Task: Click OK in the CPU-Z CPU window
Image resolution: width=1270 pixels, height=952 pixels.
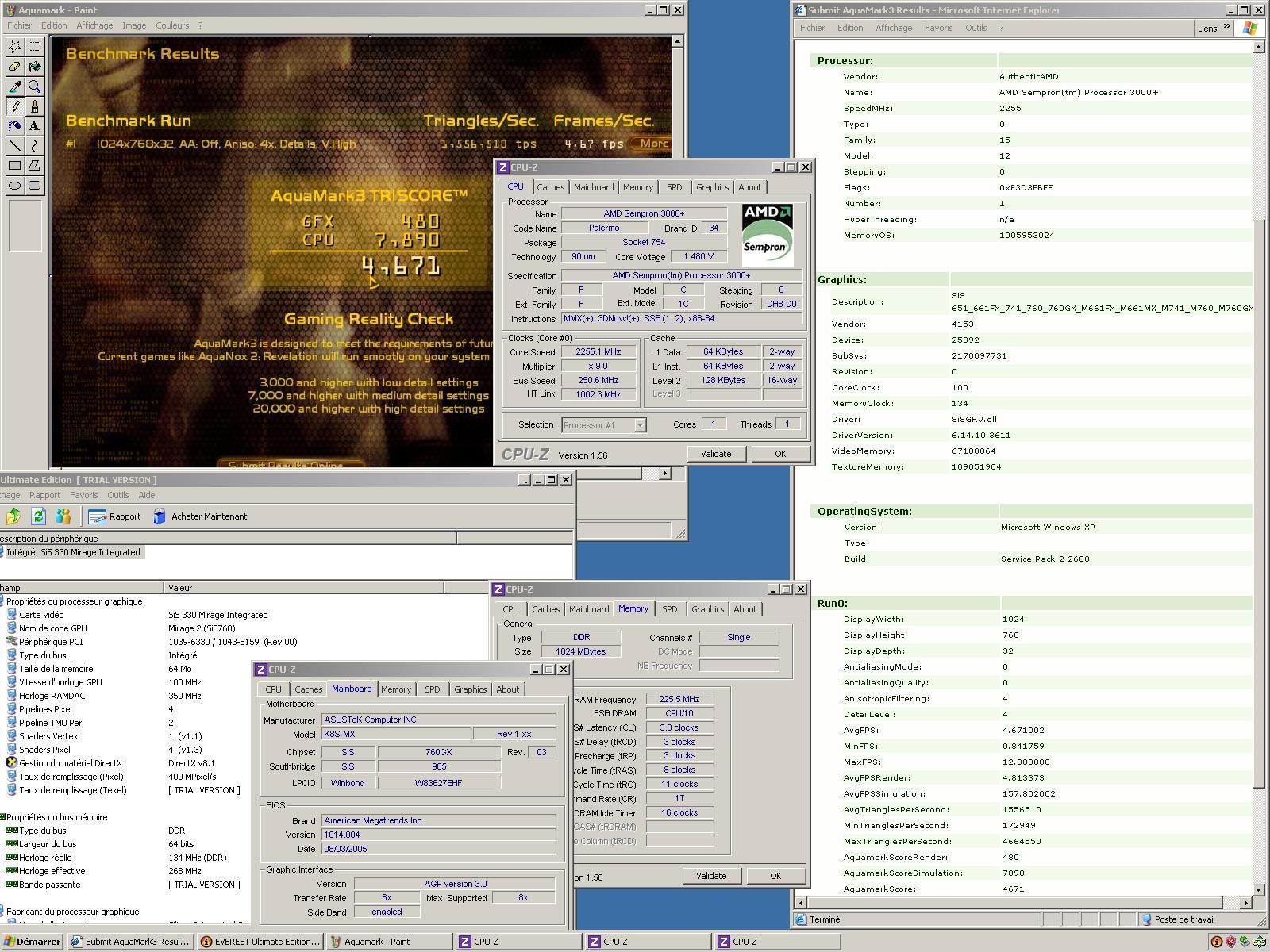Action: (x=780, y=454)
